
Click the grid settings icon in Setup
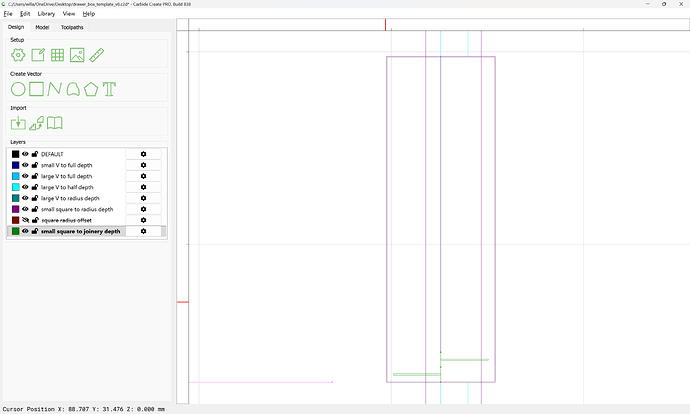58,56
